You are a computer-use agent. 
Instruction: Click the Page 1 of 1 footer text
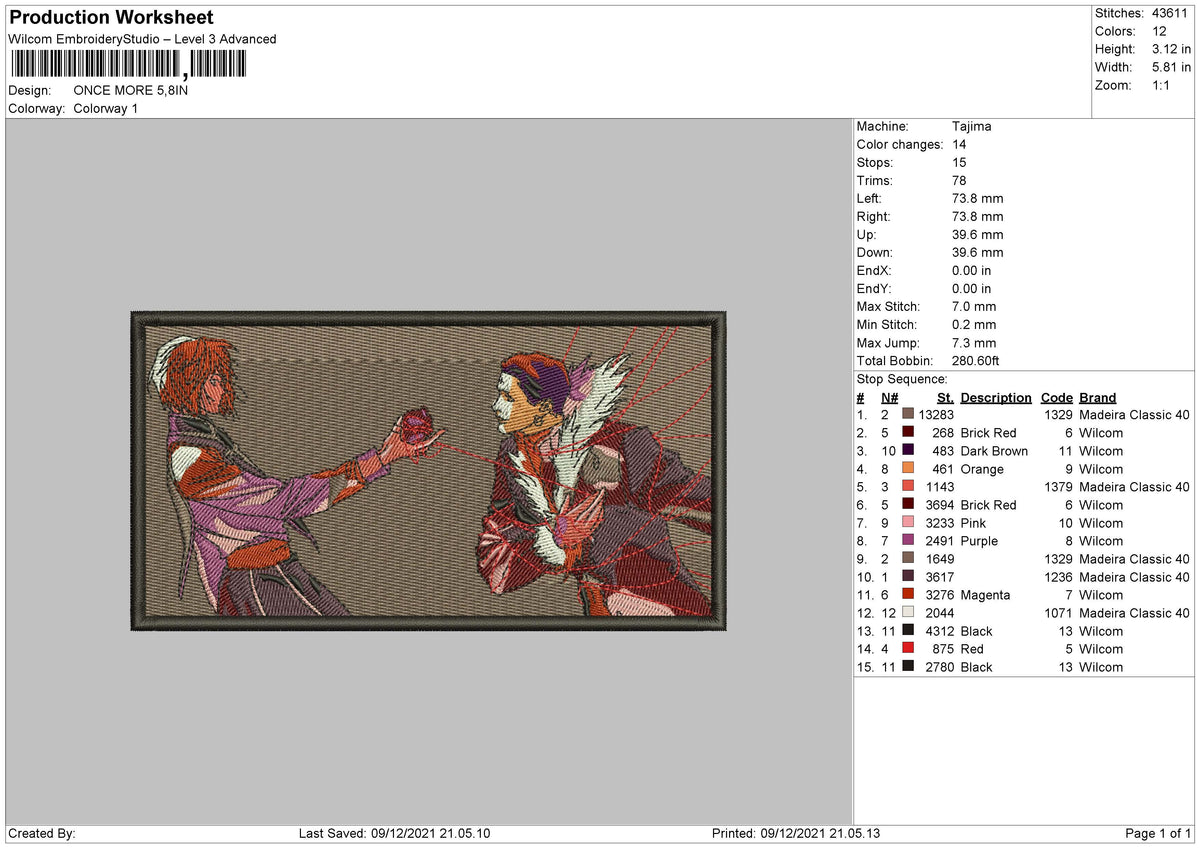[x=1158, y=834]
